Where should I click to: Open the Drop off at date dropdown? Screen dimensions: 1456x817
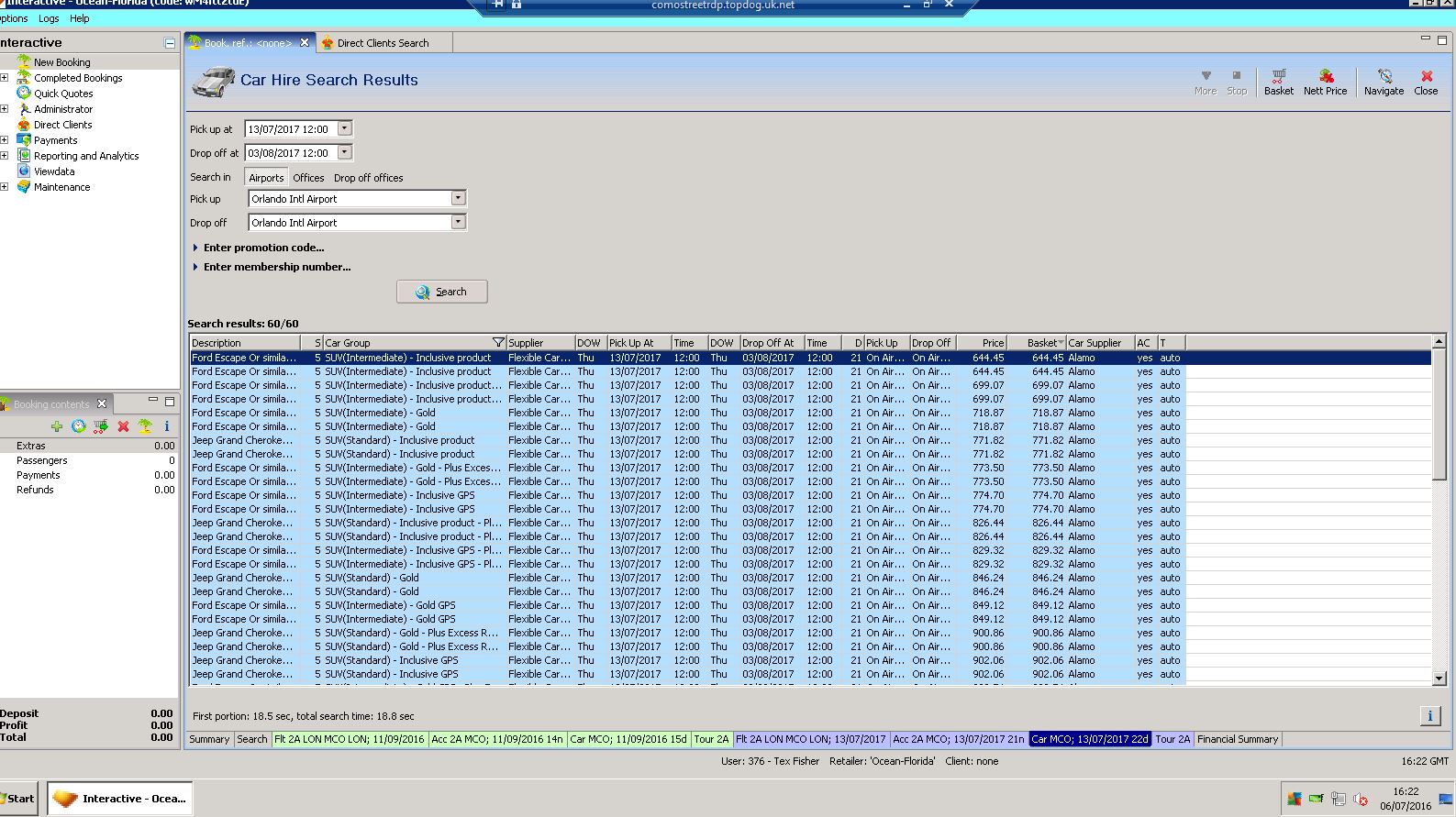click(344, 153)
